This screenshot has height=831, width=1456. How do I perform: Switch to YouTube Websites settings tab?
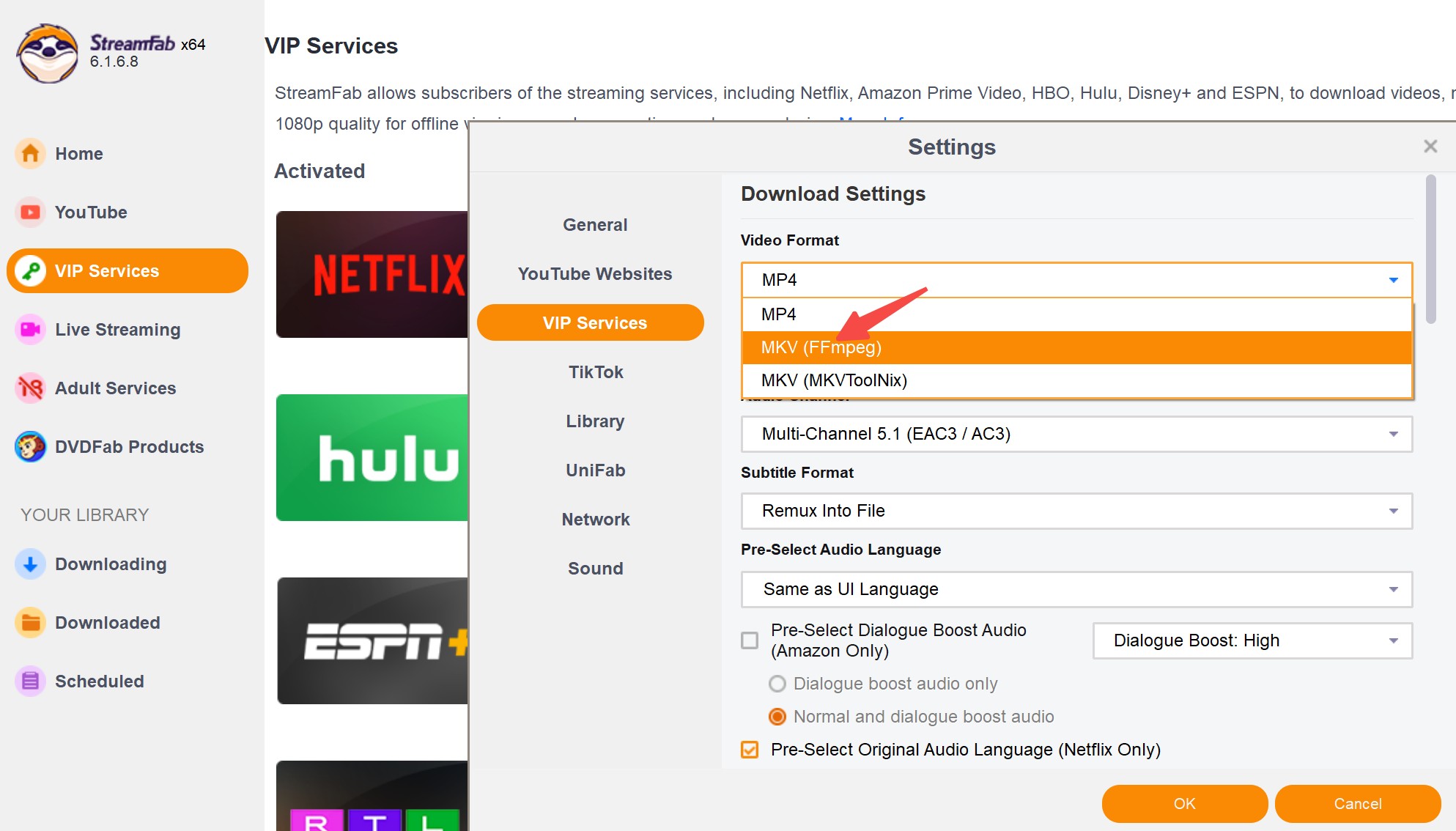point(595,274)
